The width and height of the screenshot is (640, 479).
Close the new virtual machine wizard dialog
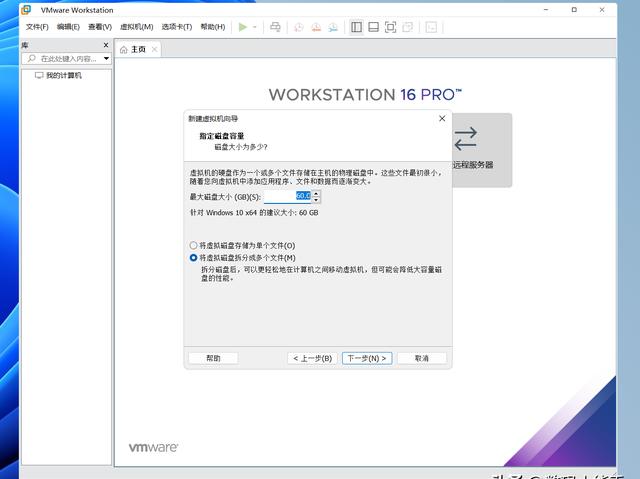coord(442,118)
